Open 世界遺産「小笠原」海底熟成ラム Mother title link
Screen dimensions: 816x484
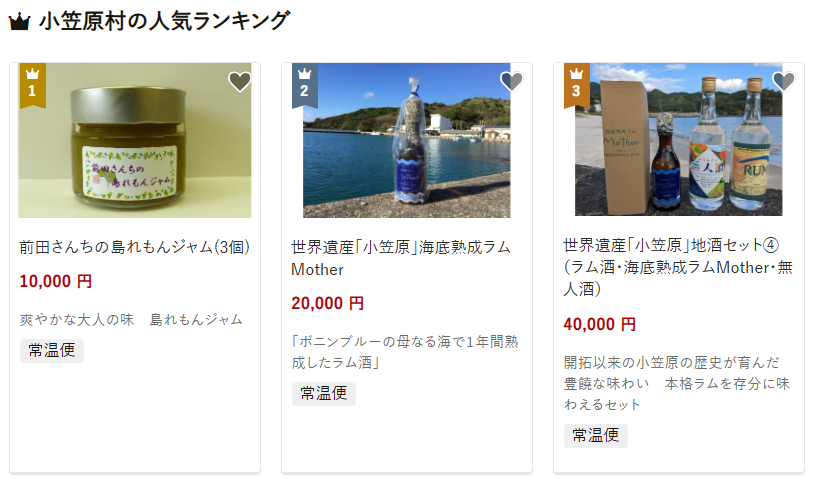[x=401, y=258]
